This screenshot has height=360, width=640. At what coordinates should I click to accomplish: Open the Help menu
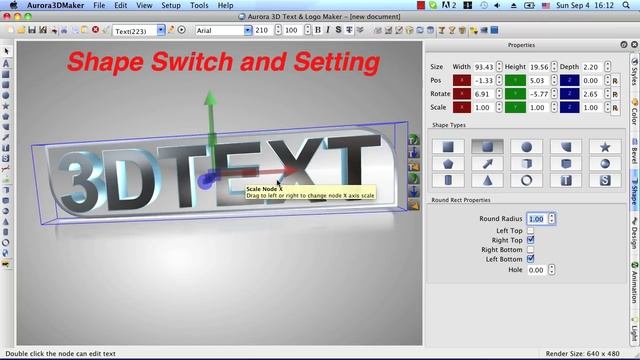225,5
